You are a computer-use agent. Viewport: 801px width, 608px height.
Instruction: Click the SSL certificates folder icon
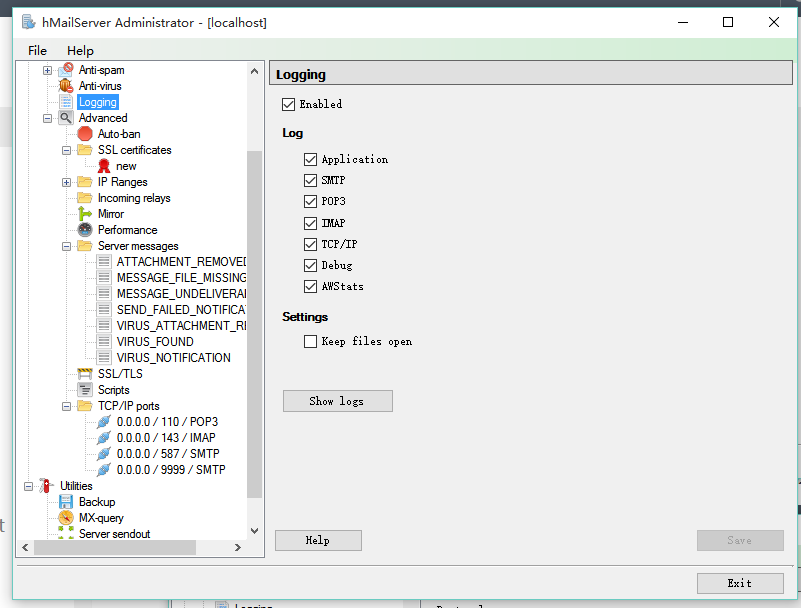[85, 150]
